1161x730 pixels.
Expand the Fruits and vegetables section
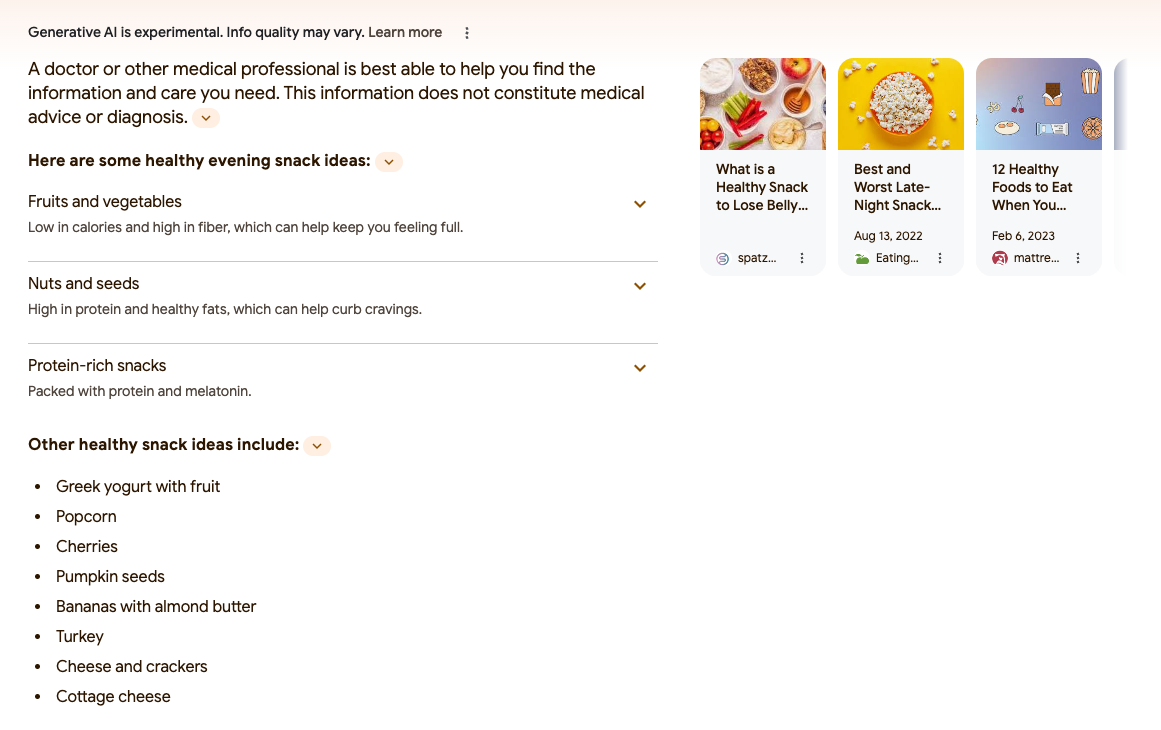pos(640,204)
